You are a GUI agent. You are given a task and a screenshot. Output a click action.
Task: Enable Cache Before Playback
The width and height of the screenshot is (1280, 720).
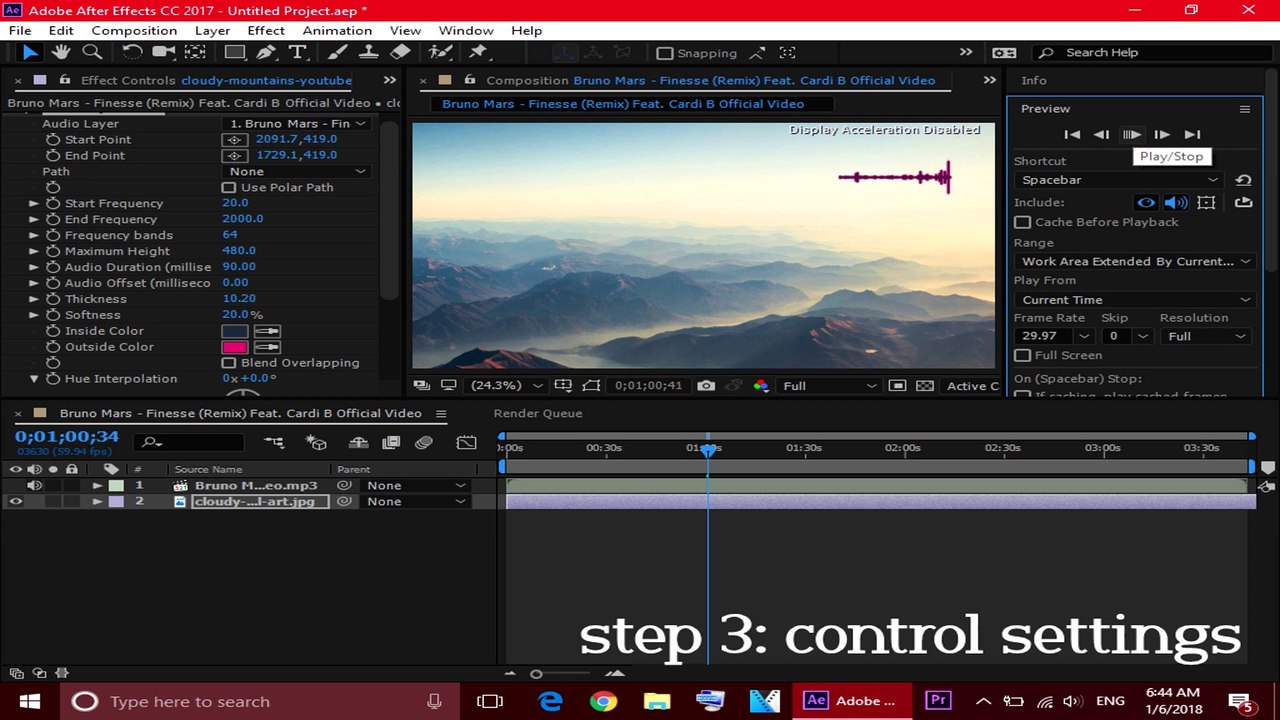[x=1022, y=222]
